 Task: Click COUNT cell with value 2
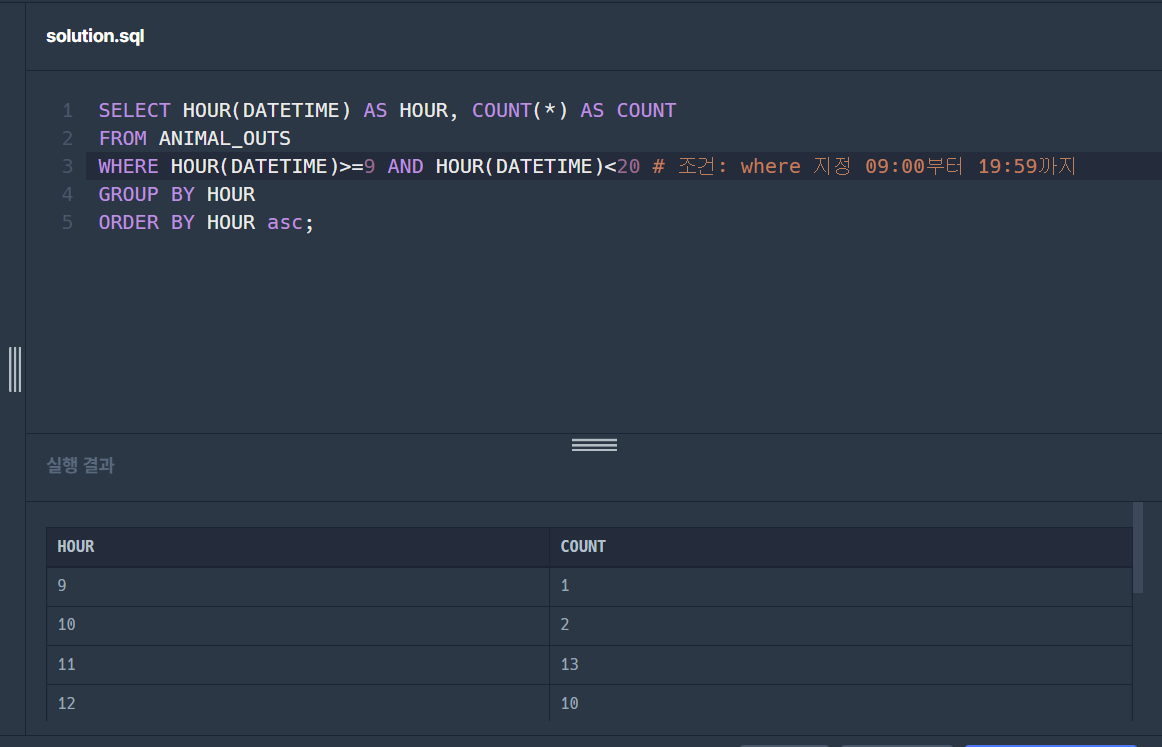(840, 625)
